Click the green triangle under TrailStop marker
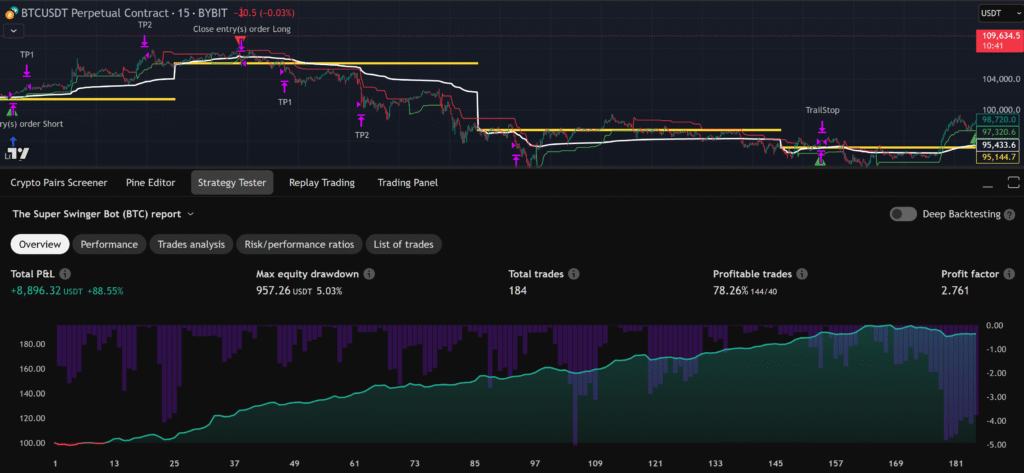The height and width of the screenshot is (473, 1024). click(819, 161)
